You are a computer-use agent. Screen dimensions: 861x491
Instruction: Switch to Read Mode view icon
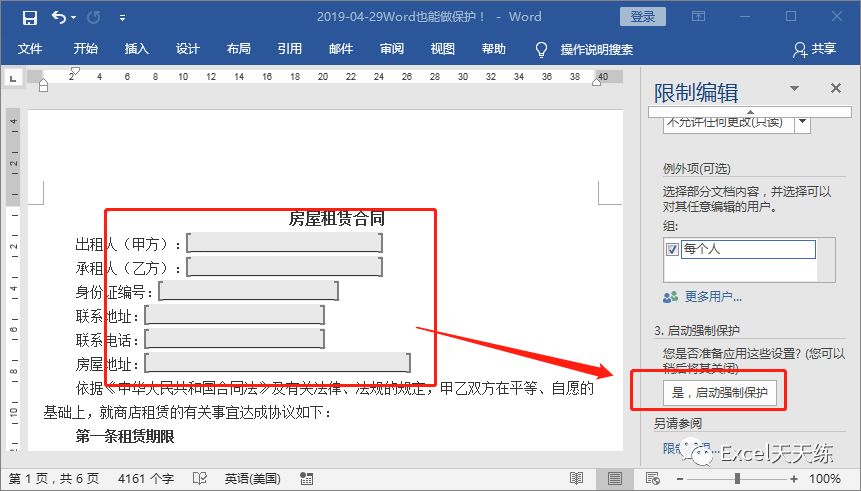tap(576, 478)
